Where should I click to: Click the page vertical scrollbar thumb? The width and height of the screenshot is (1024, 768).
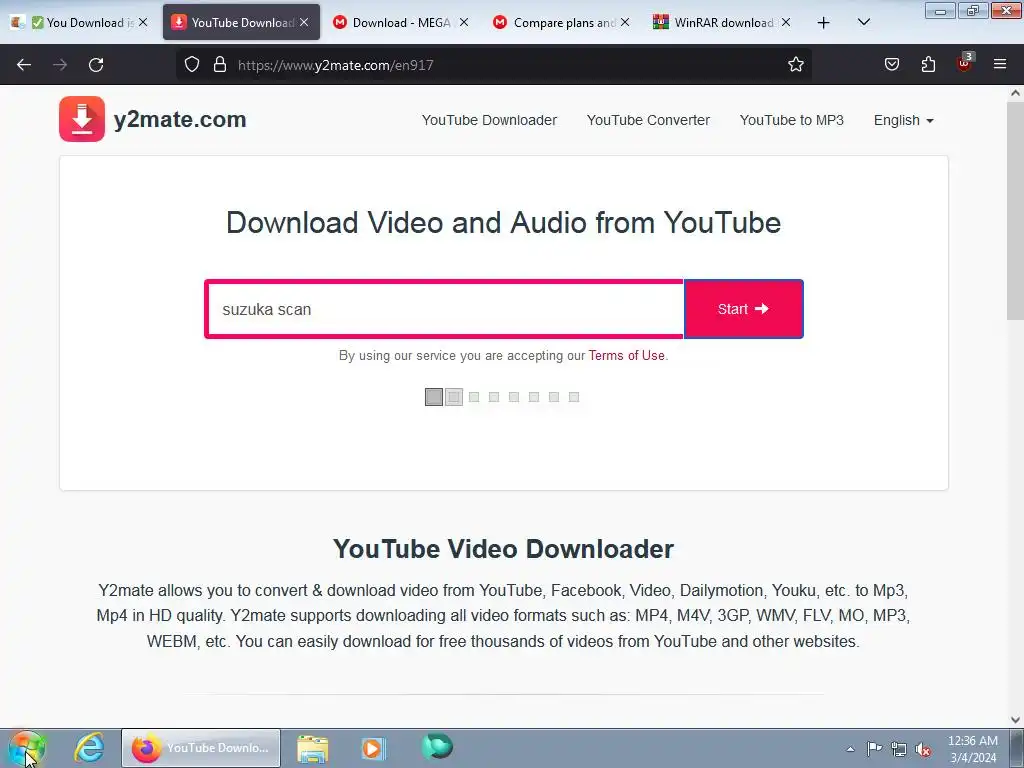tap(1015, 212)
